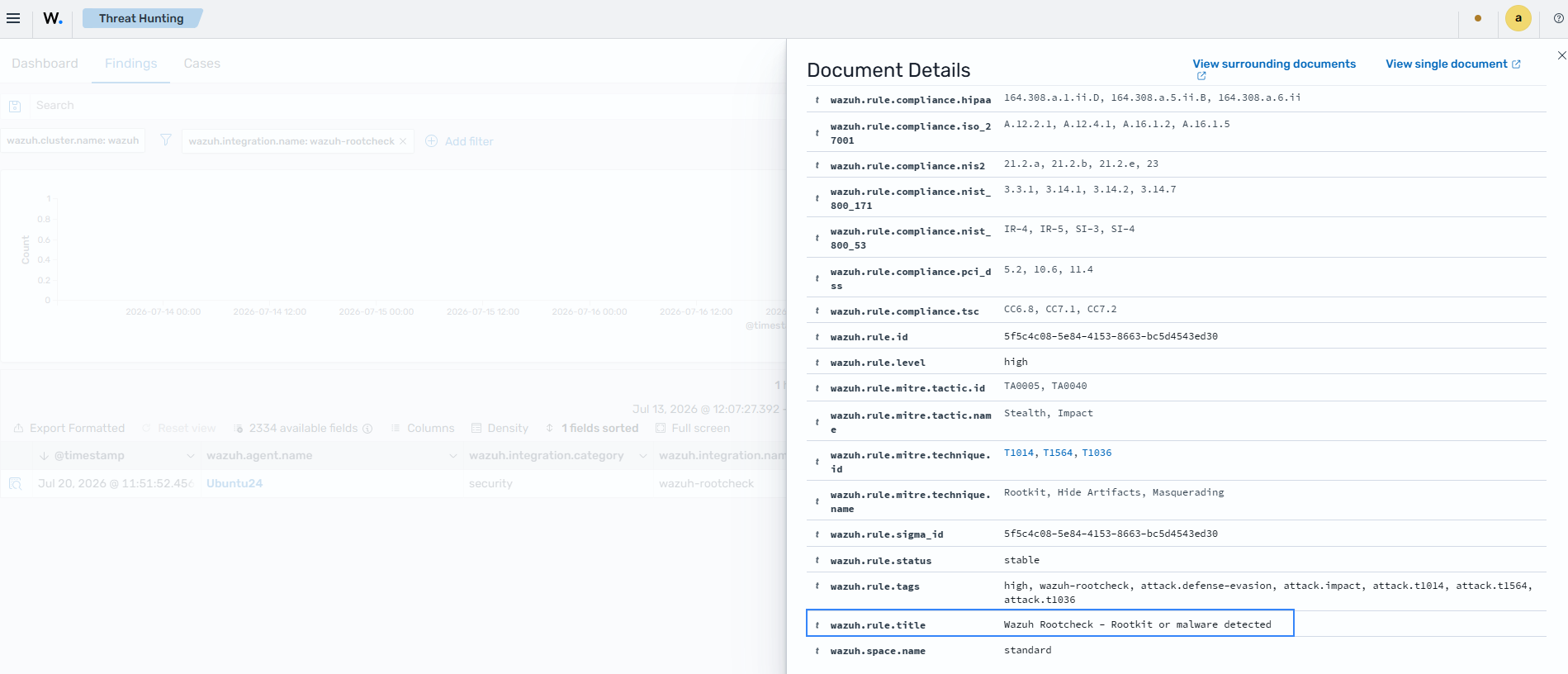1568x674 pixels.
Task: Open MITRE technique T1014 link
Action: tap(1019, 453)
